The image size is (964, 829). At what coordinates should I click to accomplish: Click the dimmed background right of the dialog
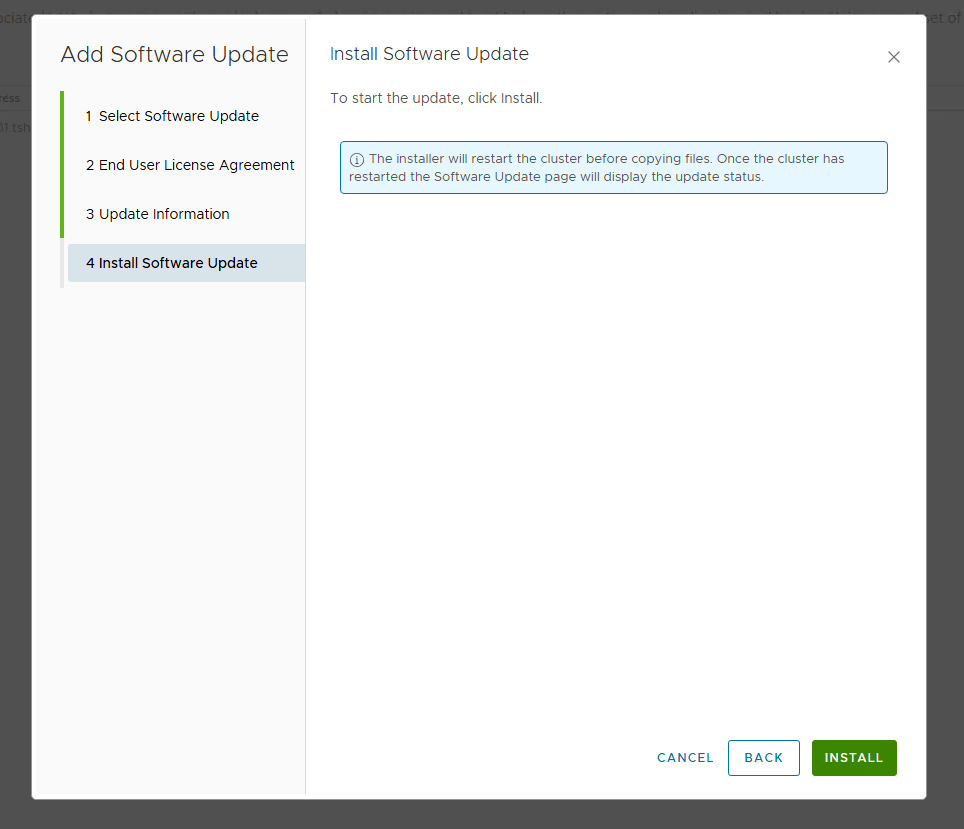(x=945, y=450)
